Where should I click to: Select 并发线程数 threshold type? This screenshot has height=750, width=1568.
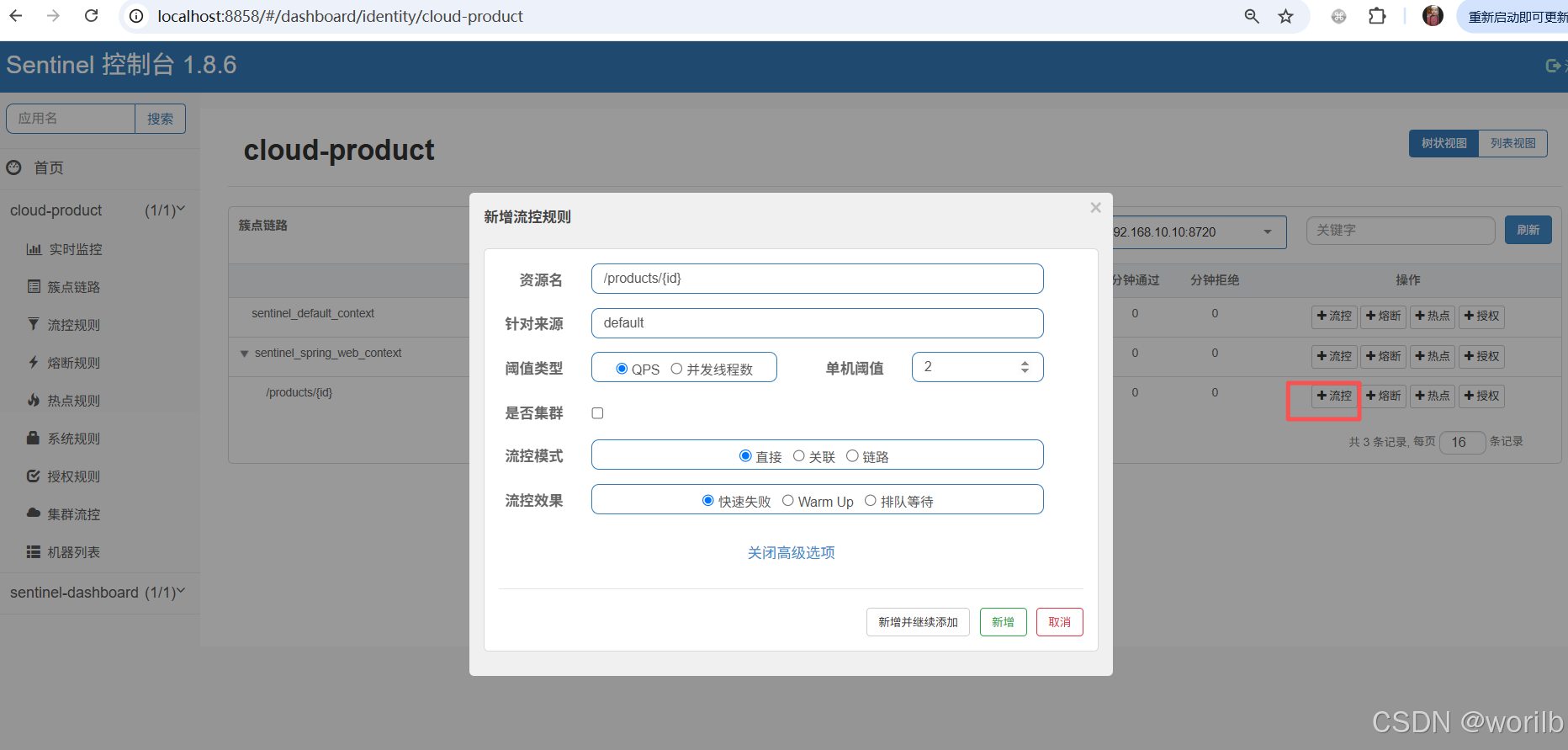(676, 369)
